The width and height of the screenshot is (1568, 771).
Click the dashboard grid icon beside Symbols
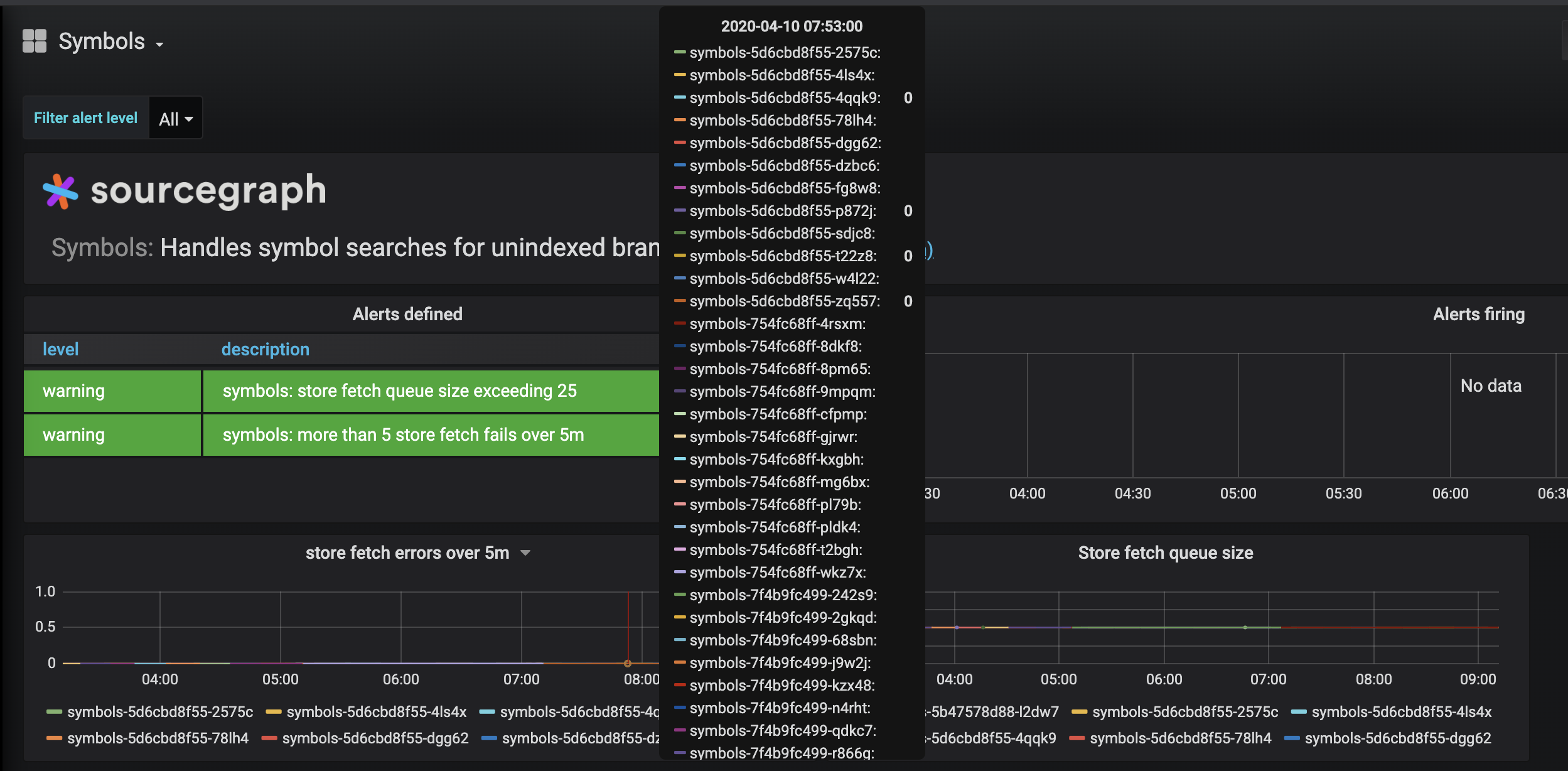click(35, 41)
